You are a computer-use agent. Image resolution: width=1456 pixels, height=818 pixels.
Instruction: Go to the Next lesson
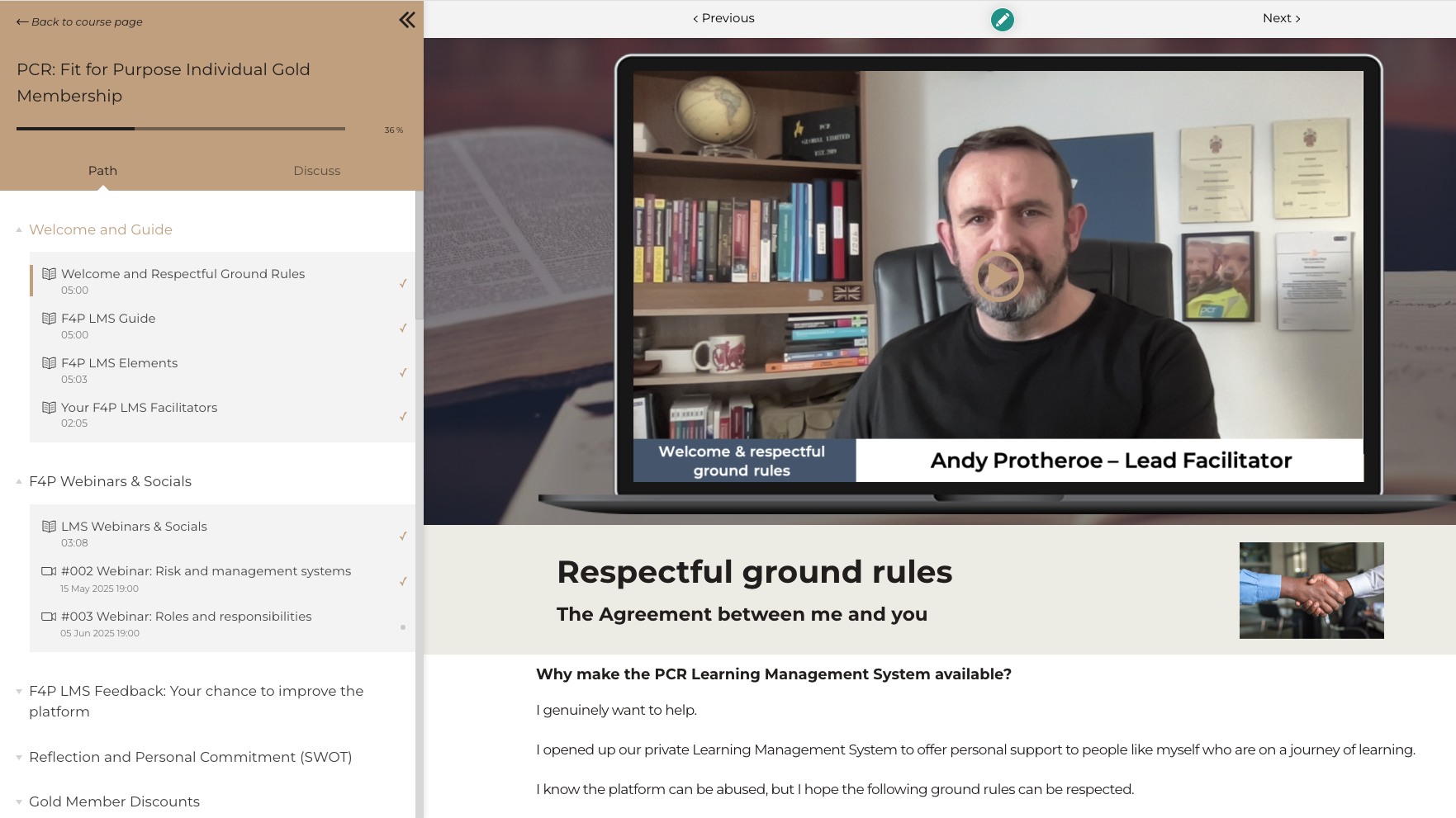[1281, 18]
